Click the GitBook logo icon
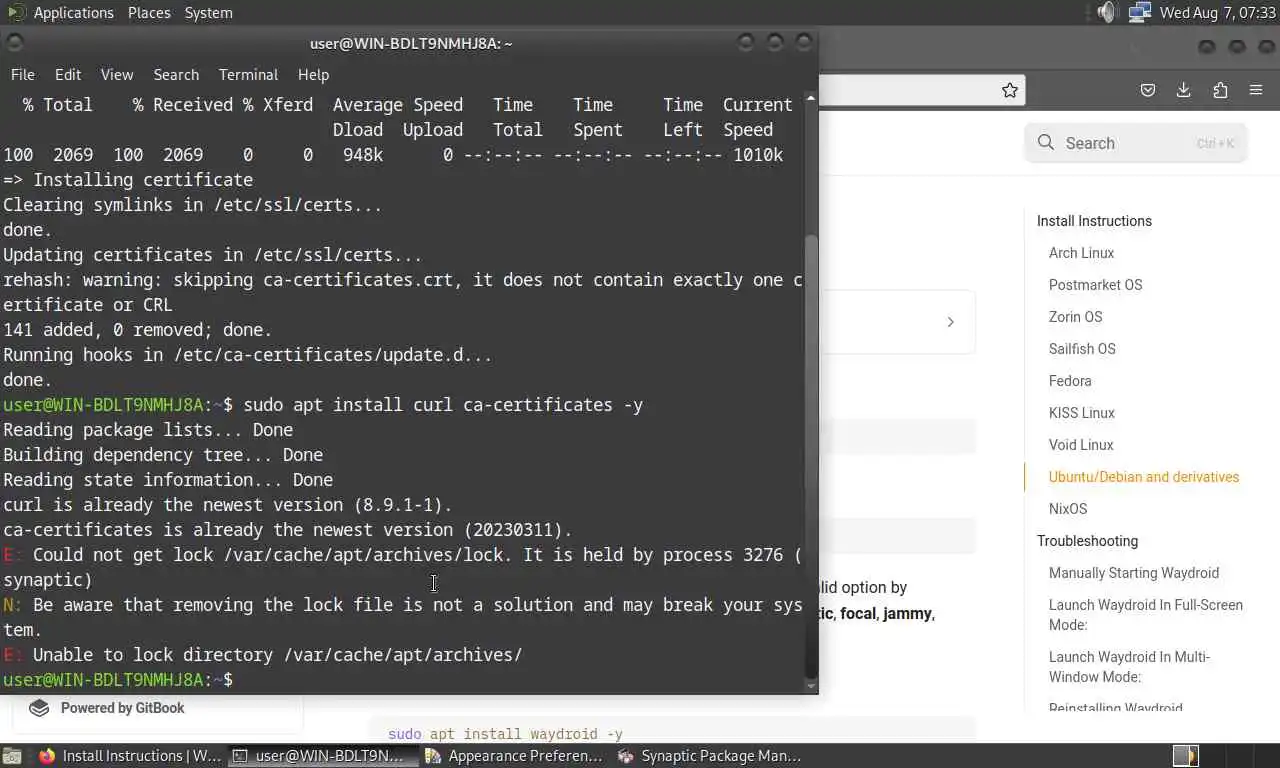The width and height of the screenshot is (1280, 768). pyautogui.click(x=39, y=708)
